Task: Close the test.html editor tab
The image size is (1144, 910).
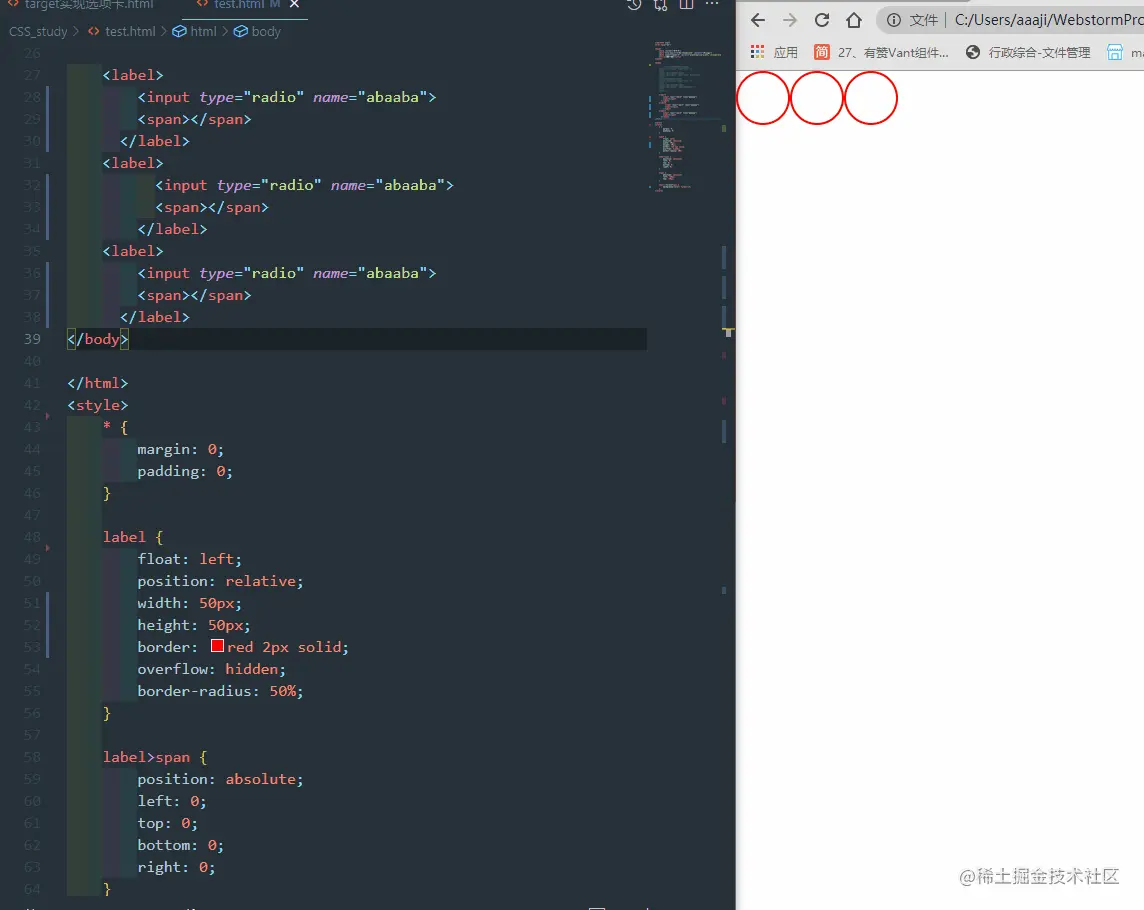Action: (x=294, y=4)
